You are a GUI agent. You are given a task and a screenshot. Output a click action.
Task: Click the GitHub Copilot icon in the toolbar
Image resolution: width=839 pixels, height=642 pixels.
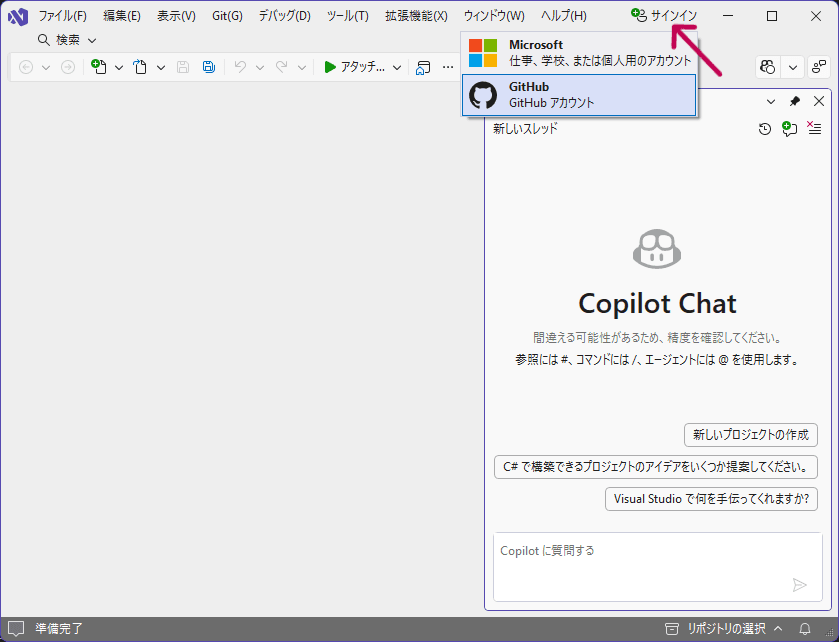click(x=768, y=67)
